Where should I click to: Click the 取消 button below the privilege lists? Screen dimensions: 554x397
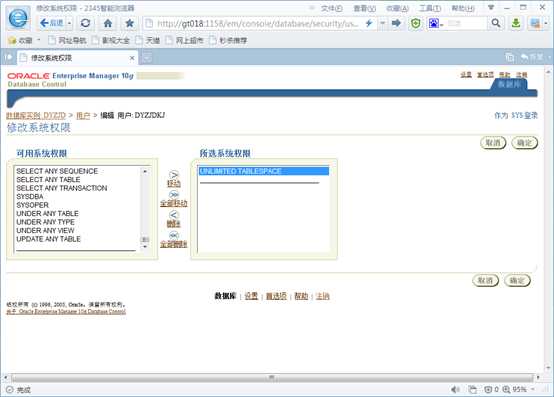coord(485,280)
